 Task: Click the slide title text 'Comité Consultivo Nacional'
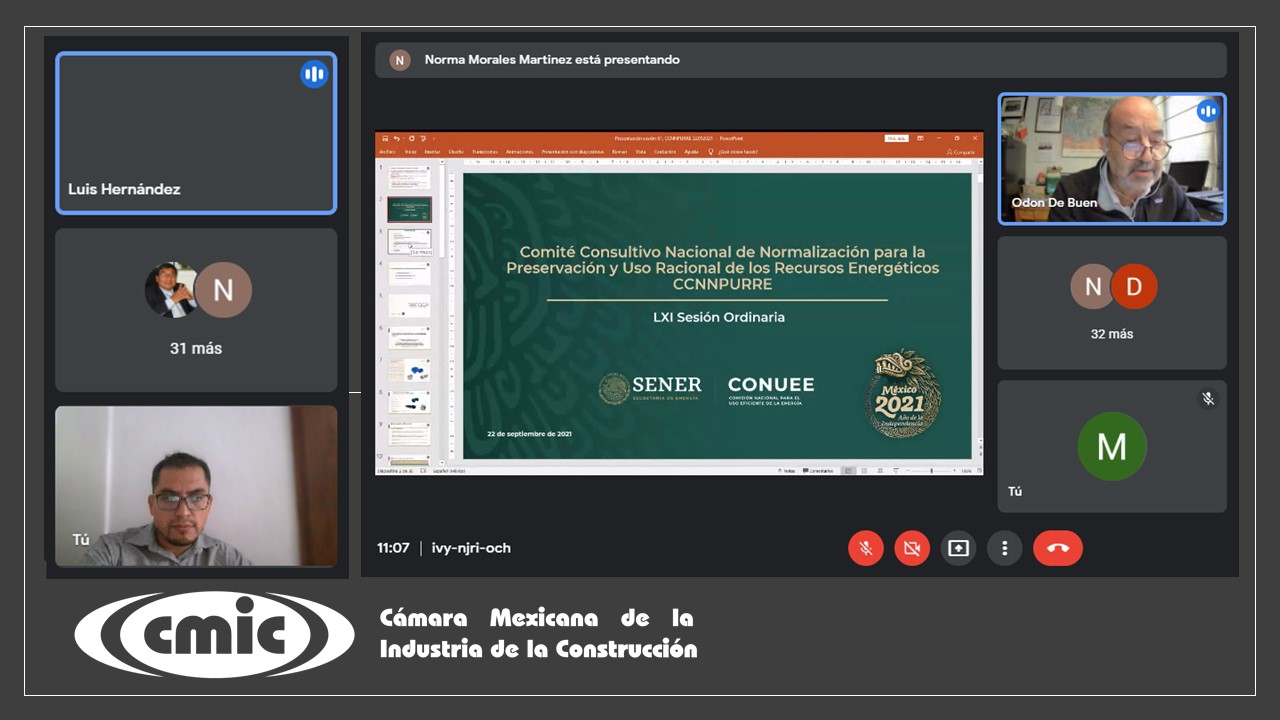pos(722,267)
